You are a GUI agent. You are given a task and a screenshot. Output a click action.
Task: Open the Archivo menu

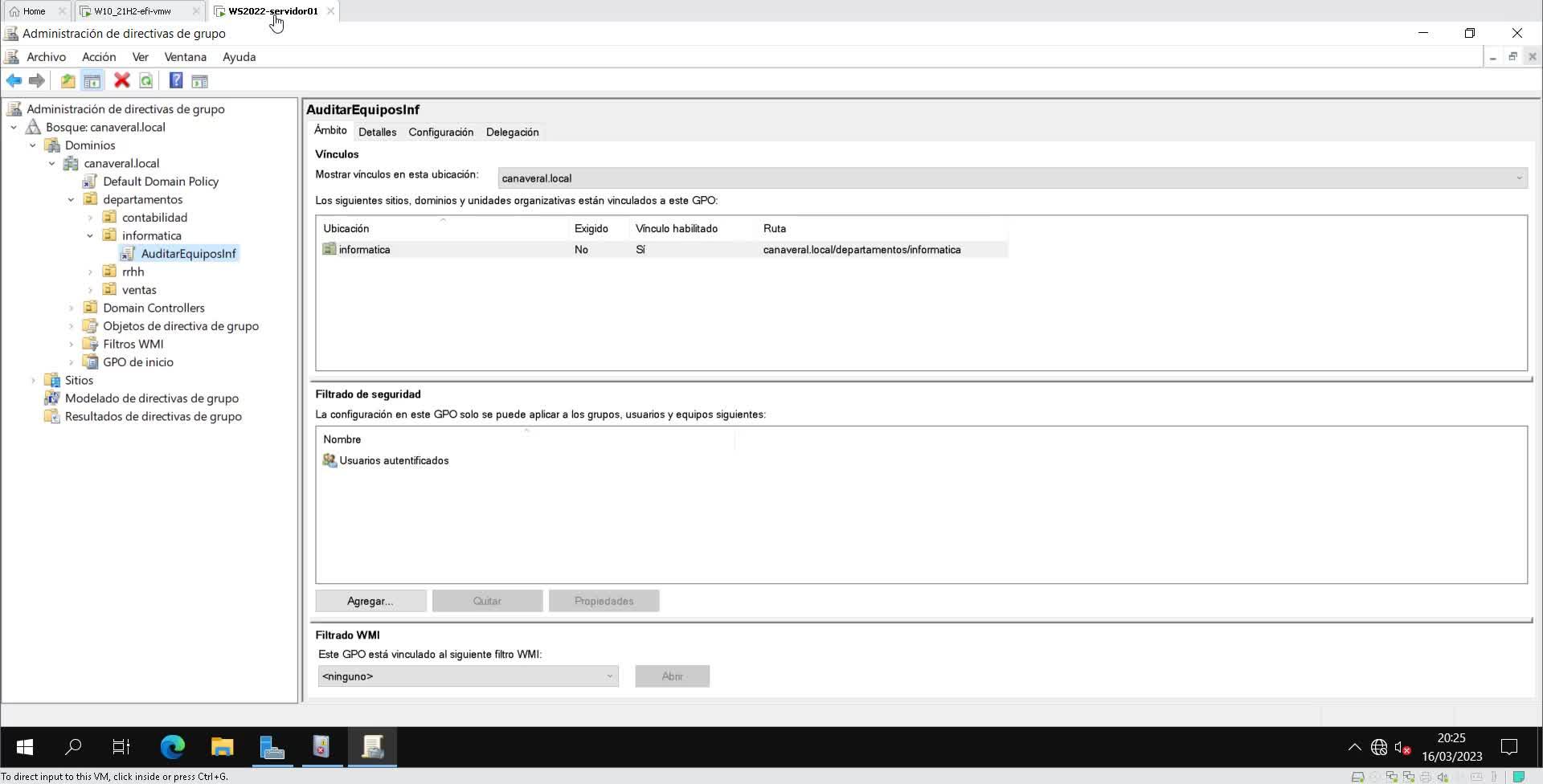point(46,57)
